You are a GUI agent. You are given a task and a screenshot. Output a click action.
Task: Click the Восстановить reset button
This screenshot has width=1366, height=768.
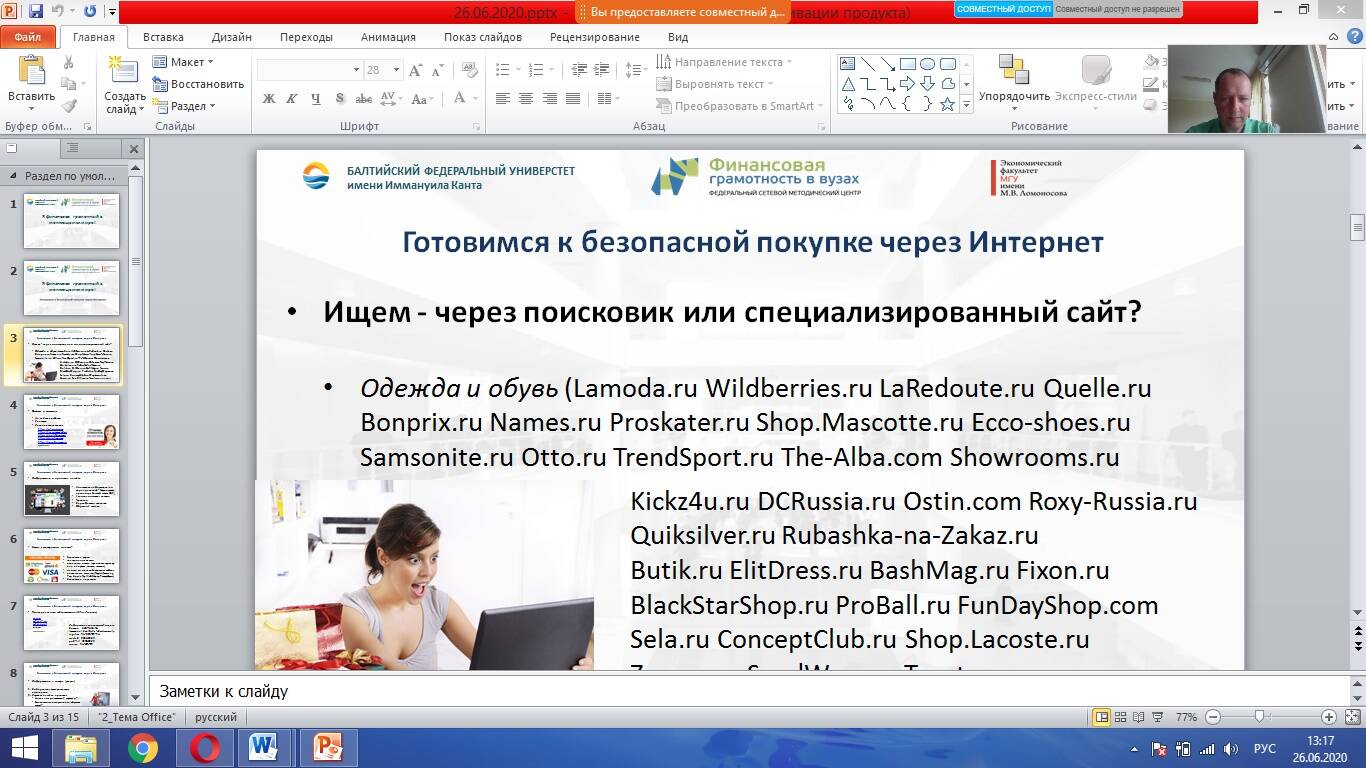198,84
